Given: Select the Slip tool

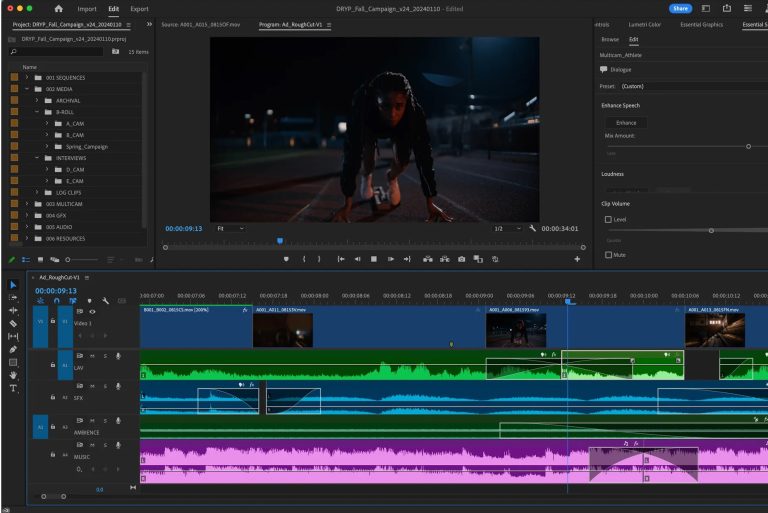Looking at the screenshot, I should 13,337.
